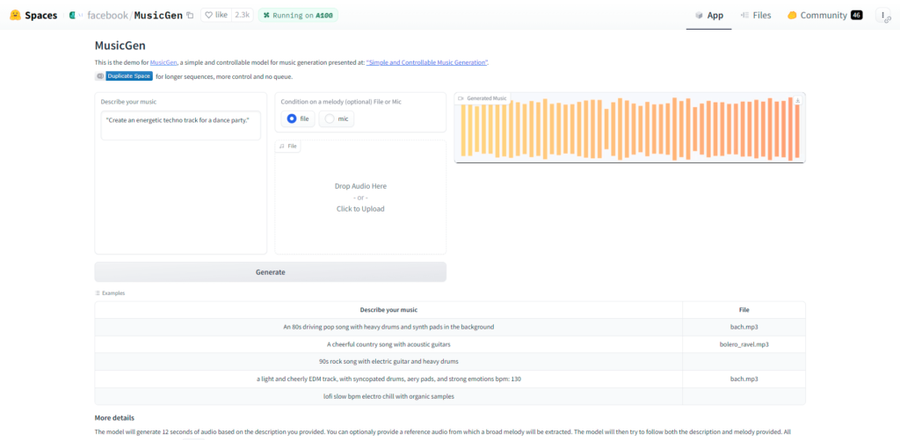Select 'A cheerful country song with acoustic guitars'
The width and height of the screenshot is (900, 440).
(x=389, y=345)
